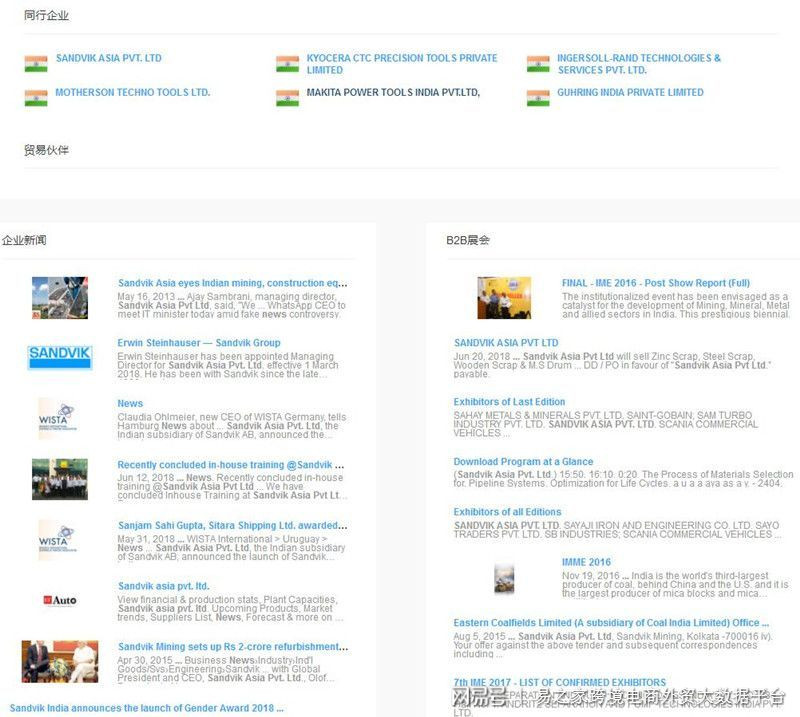The image size is (800, 717).
Task: Open MAKITA POWER TOOLS INDIA PVT.LTD. link
Action: (393, 92)
